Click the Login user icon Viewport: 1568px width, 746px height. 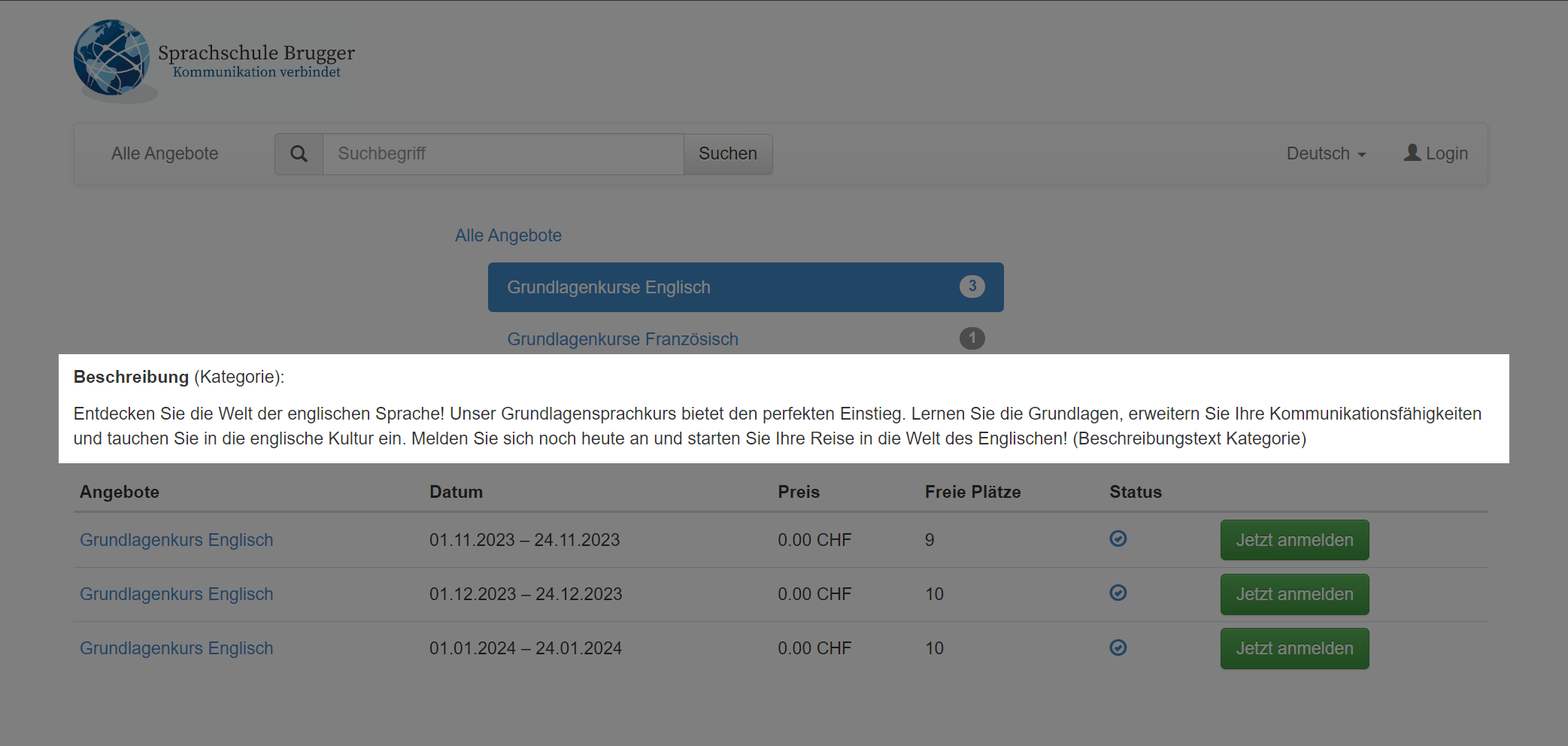click(1412, 153)
